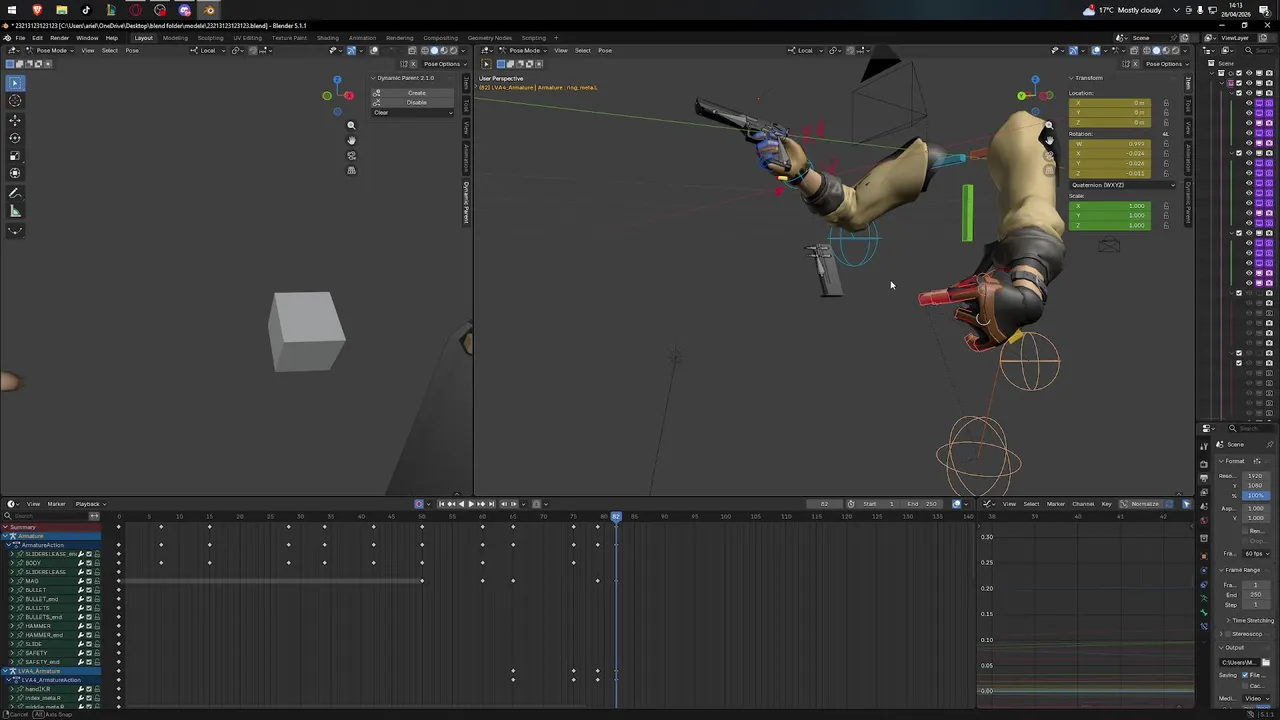Click Blender icon in Windows taskbar
This screenshot has width=1280, height=720.
209,10
